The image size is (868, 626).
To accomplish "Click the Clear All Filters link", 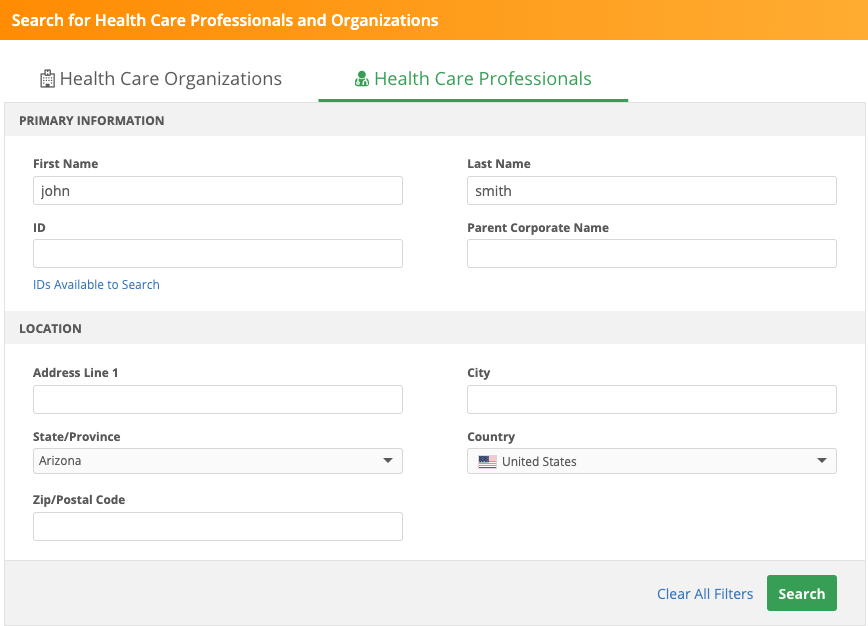I will click(704, 594).
